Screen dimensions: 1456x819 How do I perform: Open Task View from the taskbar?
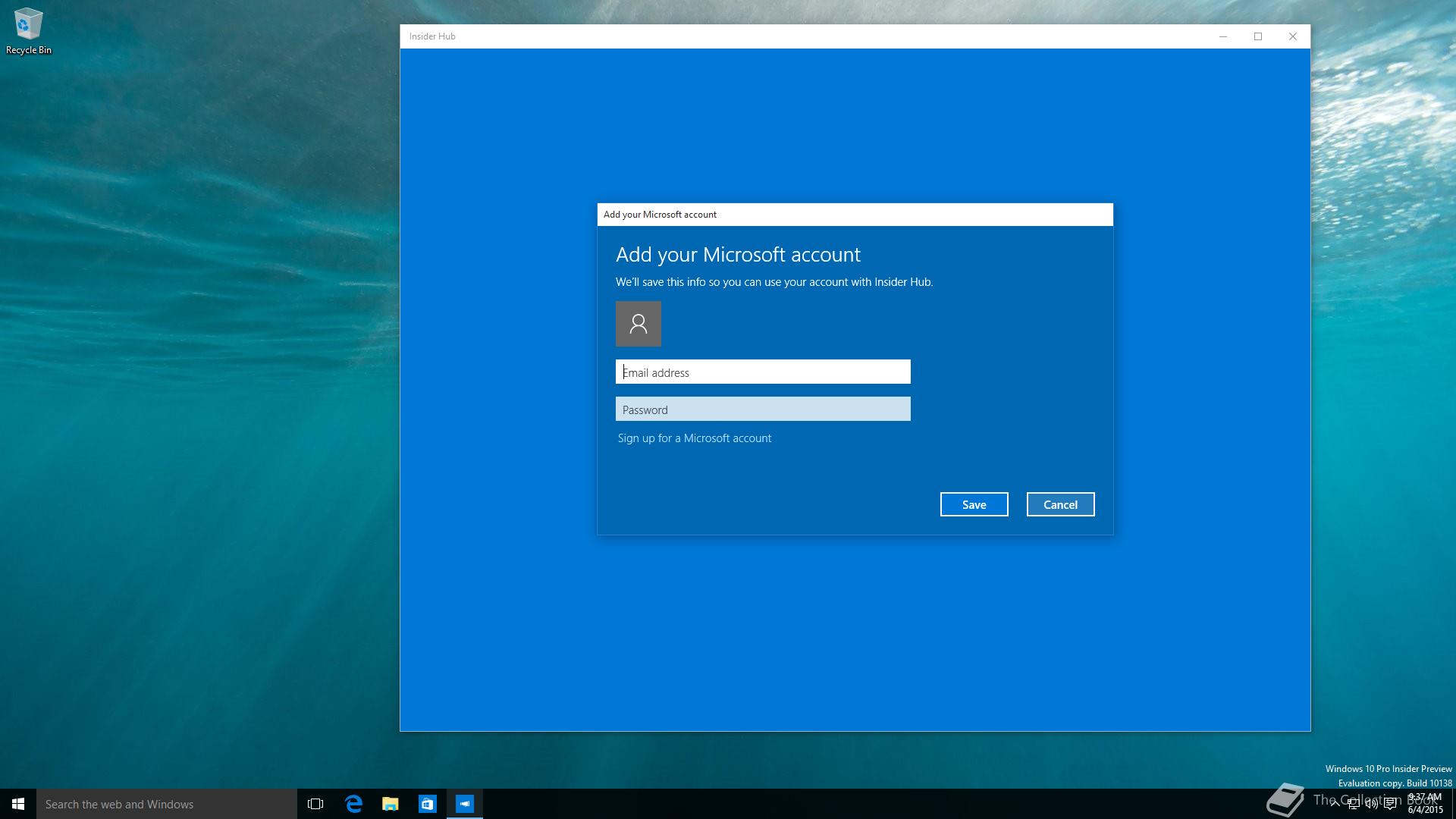coord(315,804)
